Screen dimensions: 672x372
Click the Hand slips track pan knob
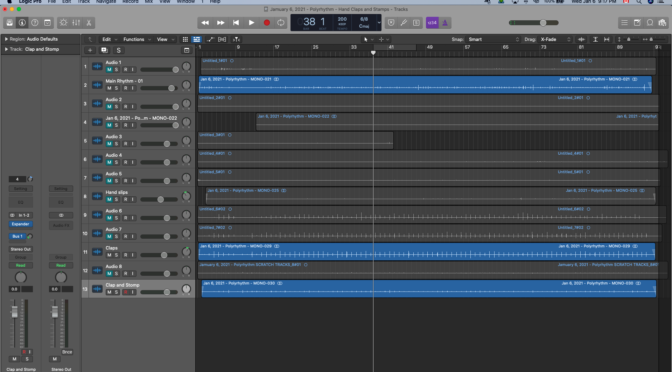(186, 196)
